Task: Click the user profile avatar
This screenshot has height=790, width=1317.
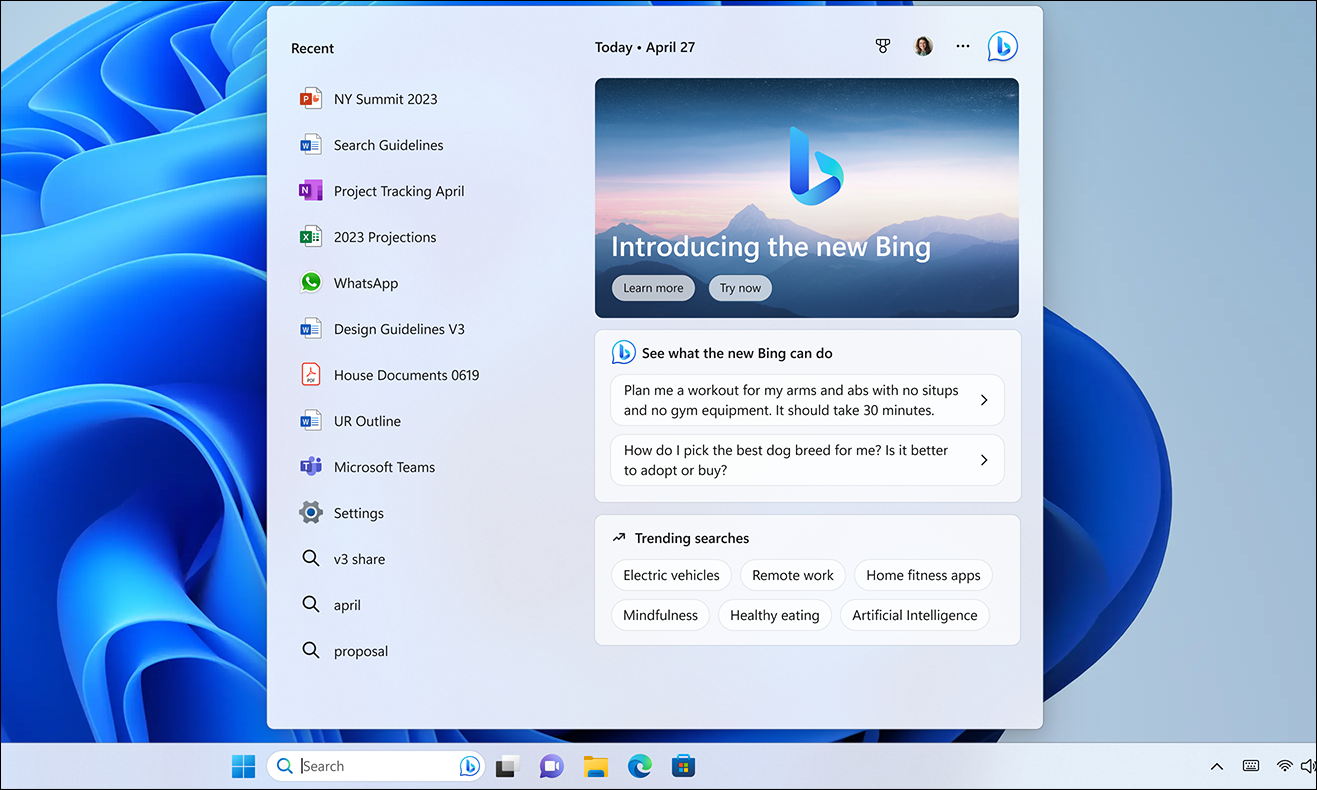Action: point(924,46)
